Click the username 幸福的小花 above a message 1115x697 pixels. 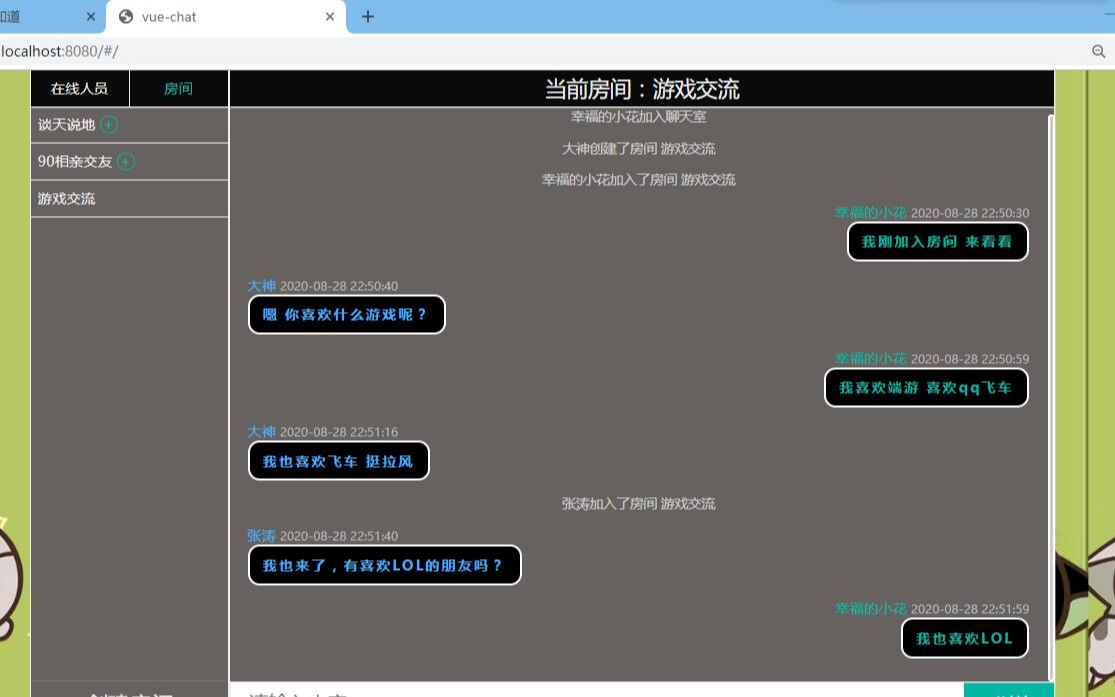pos(870,212)
